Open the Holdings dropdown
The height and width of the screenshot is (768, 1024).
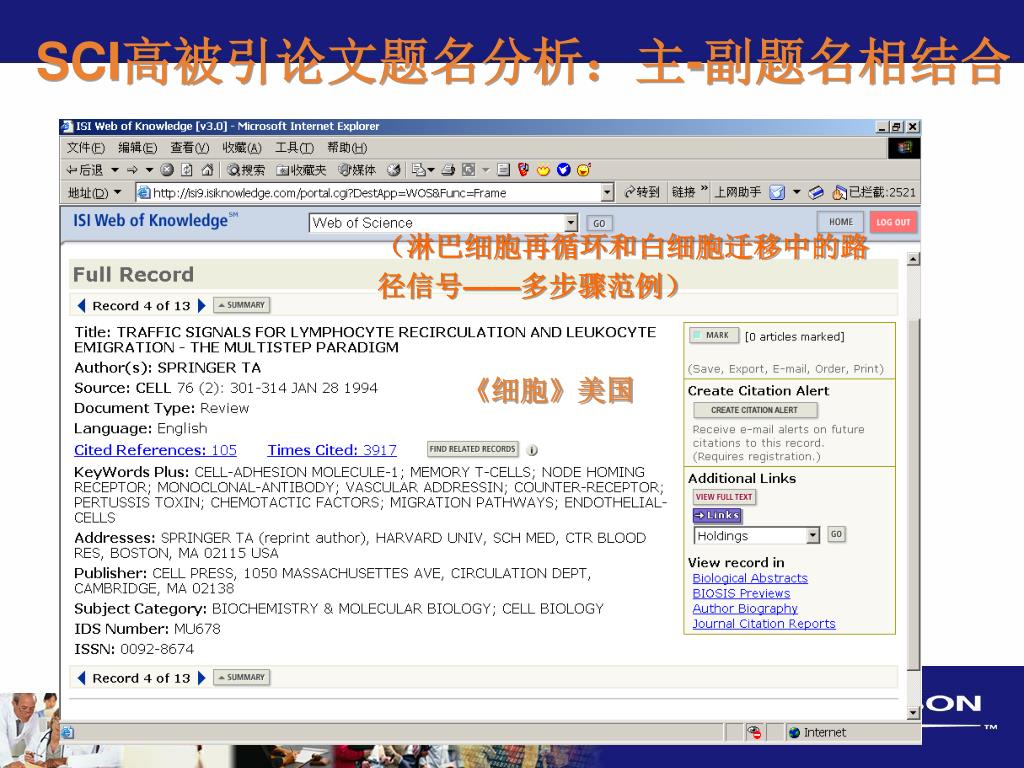[756, 536]
